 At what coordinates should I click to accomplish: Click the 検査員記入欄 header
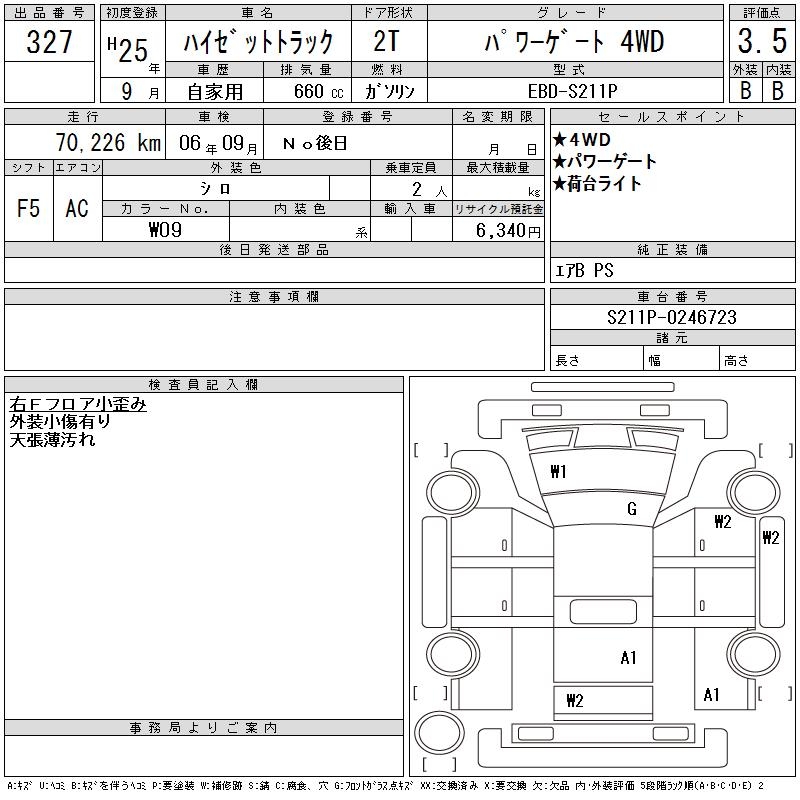pyautogui.click(x=203, y=384)
